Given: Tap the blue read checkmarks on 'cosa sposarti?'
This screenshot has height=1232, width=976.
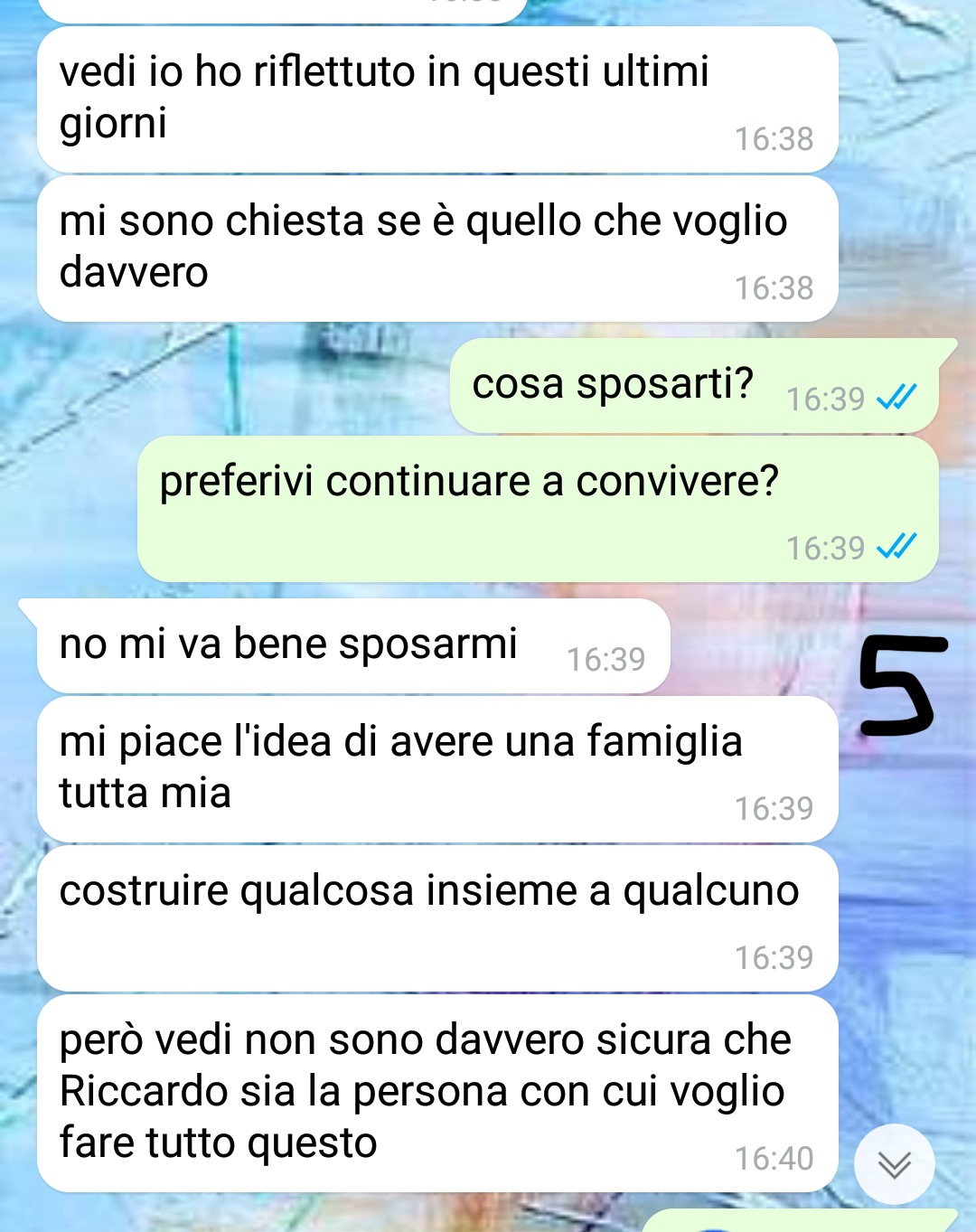Looking at the screenshot, I should point(896,397).
